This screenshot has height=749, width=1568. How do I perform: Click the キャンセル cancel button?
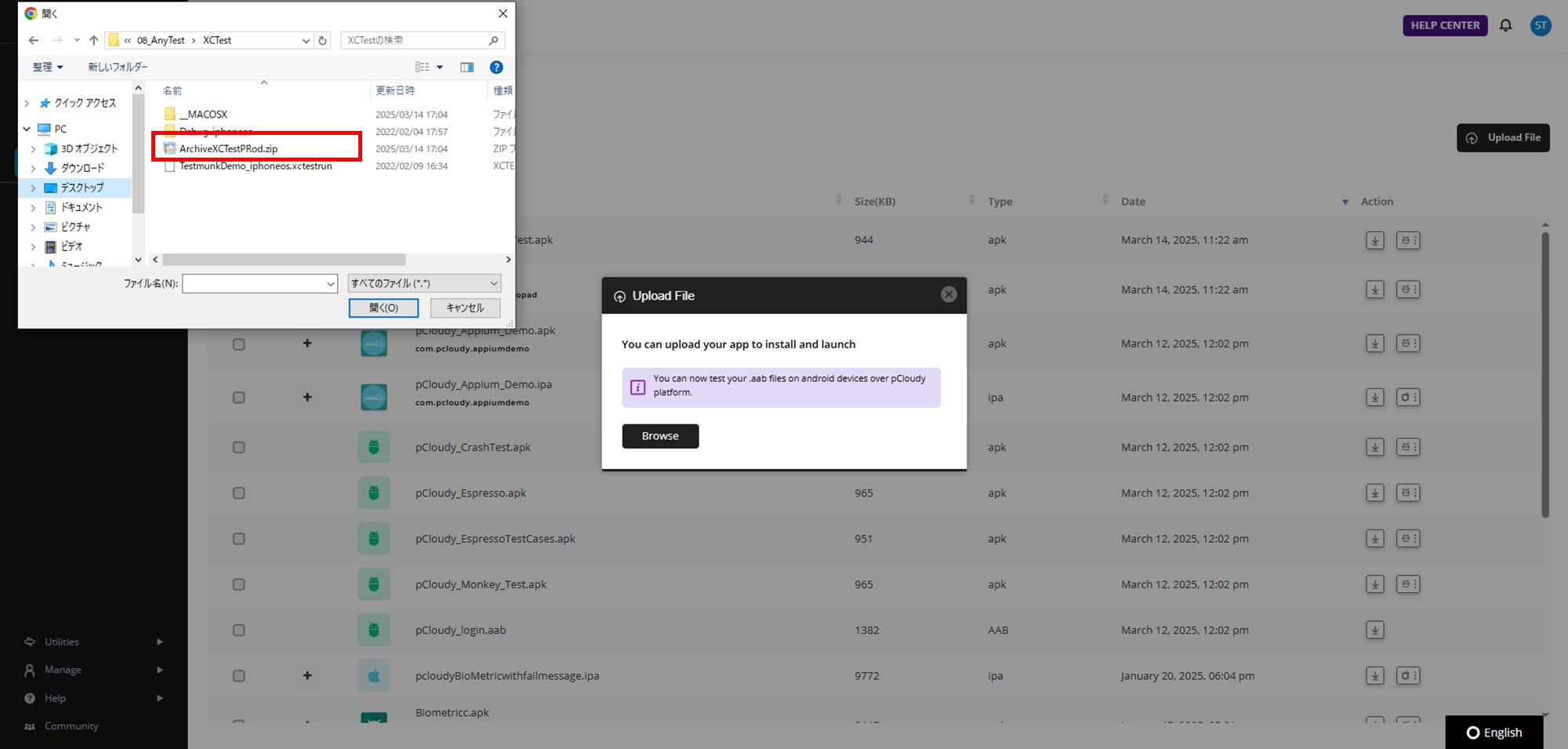click(465, 308)
